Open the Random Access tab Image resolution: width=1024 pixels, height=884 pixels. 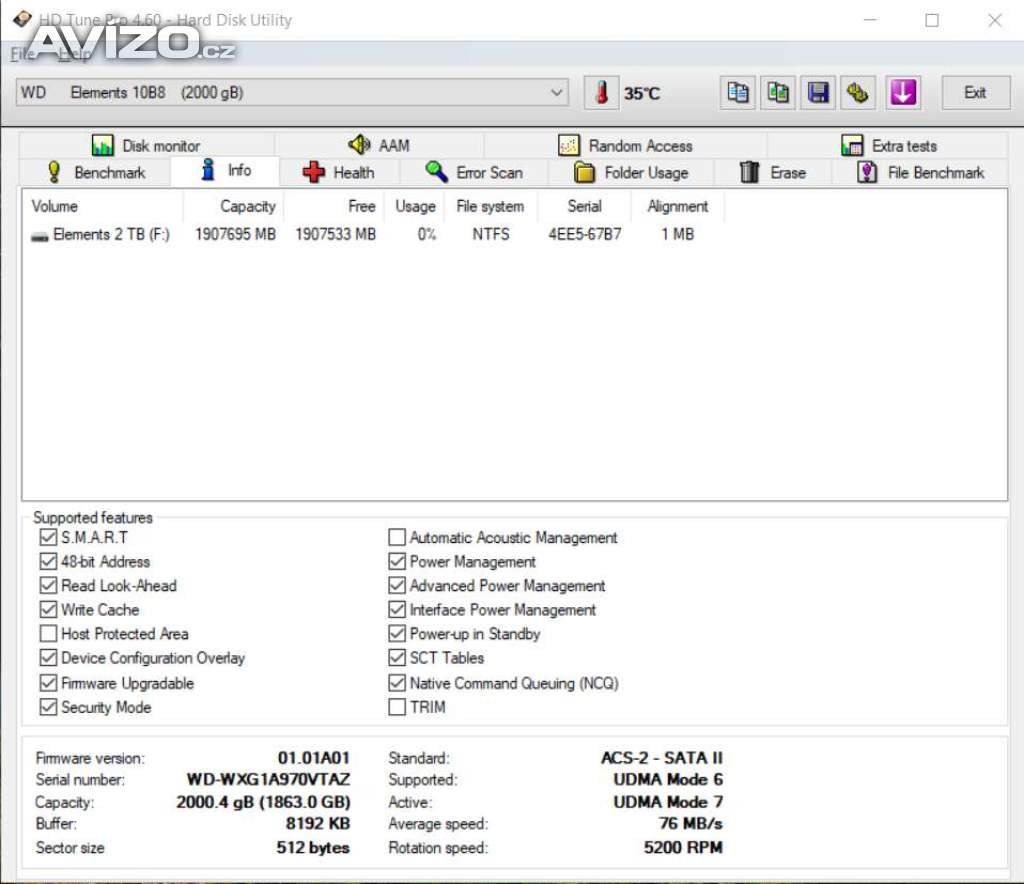point(626,145)
